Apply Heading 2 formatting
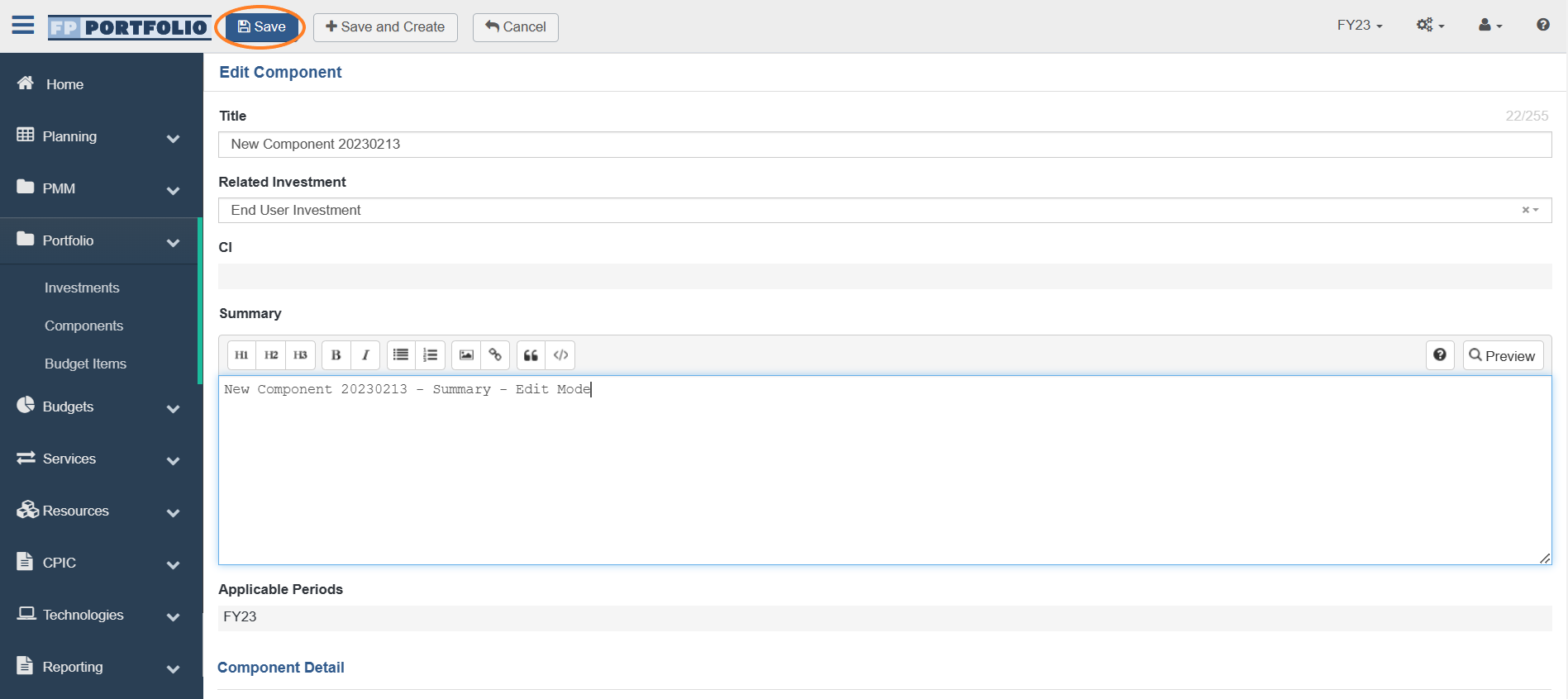1568x699 pixels. [271, 355]
